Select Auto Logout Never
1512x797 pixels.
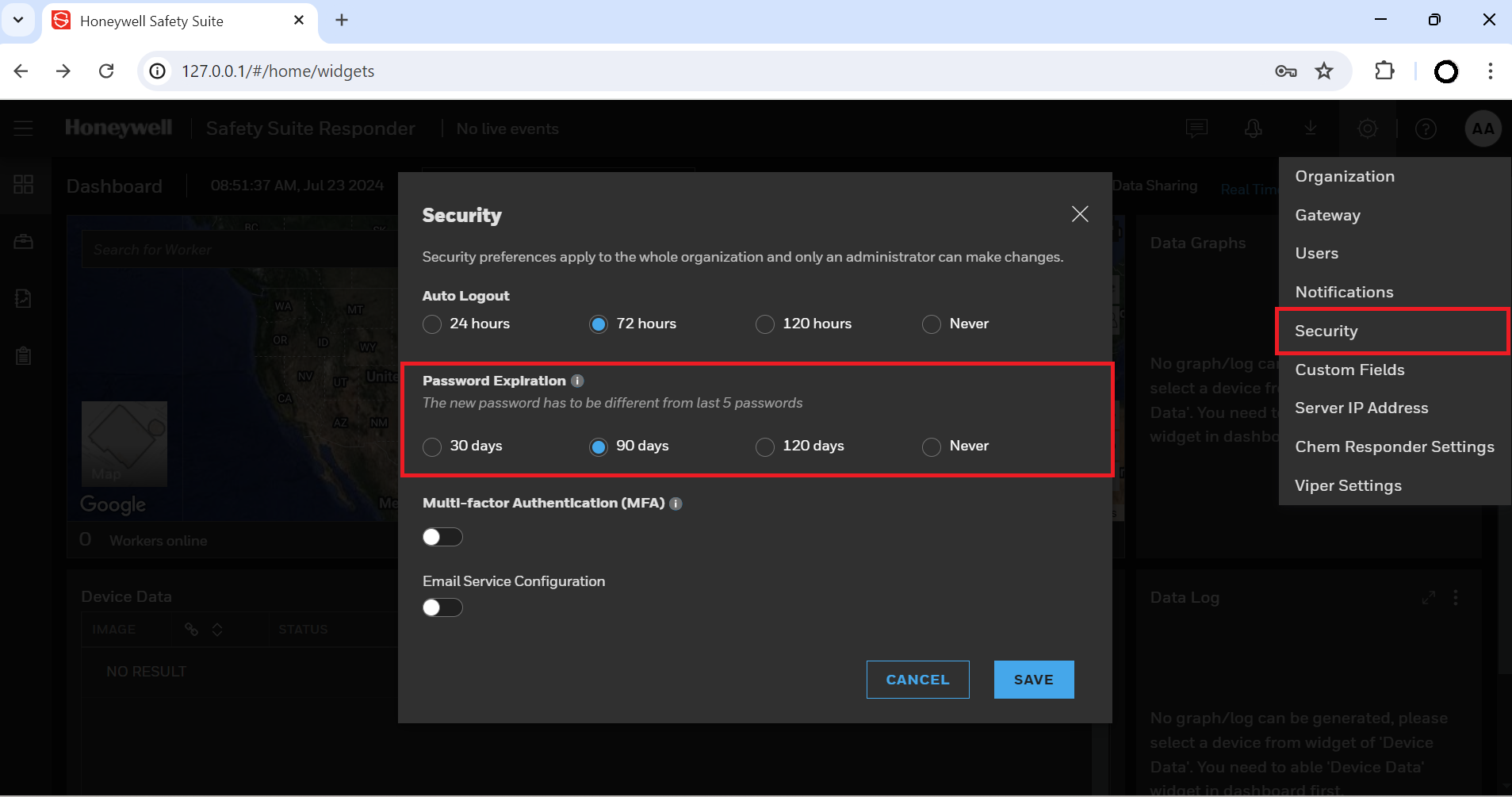point(932,324)
